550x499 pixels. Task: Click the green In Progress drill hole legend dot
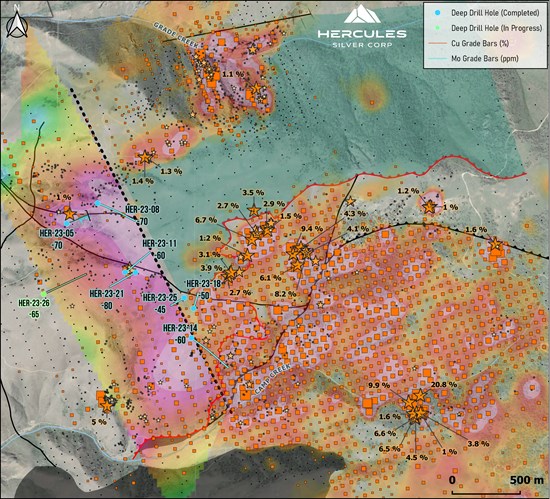[437, 28]
